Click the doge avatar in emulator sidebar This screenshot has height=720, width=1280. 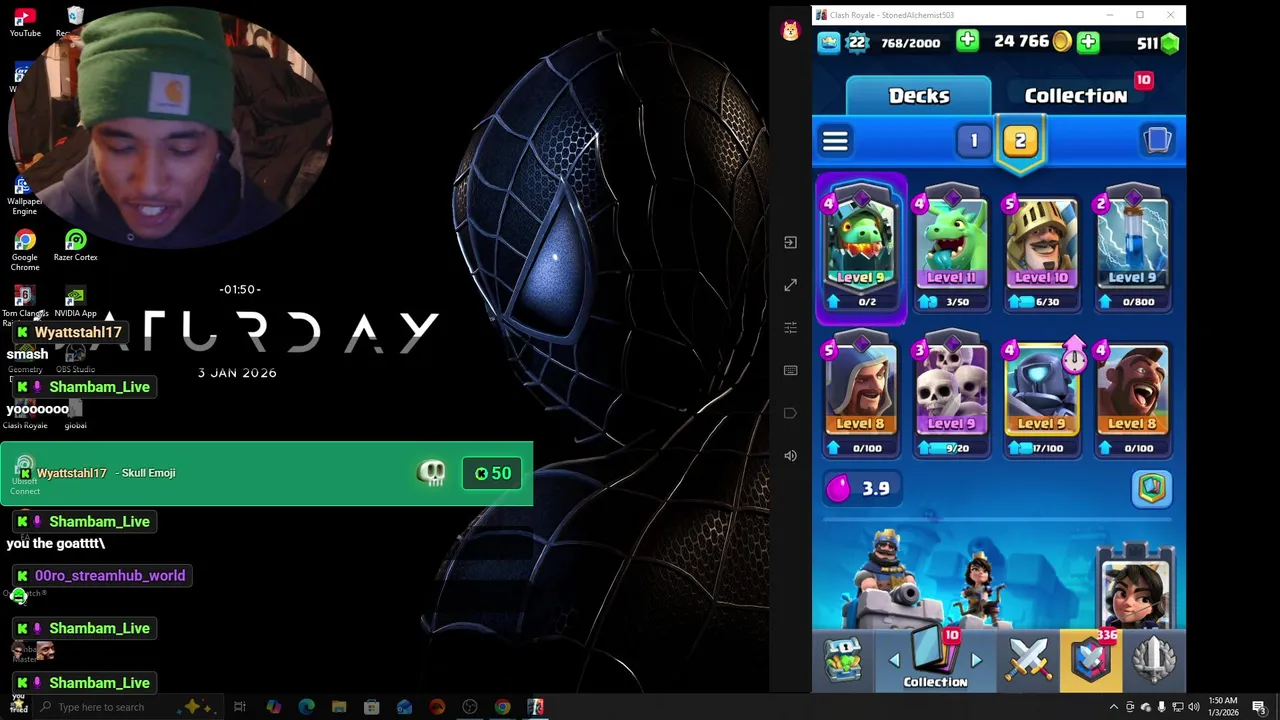(790, 31)
